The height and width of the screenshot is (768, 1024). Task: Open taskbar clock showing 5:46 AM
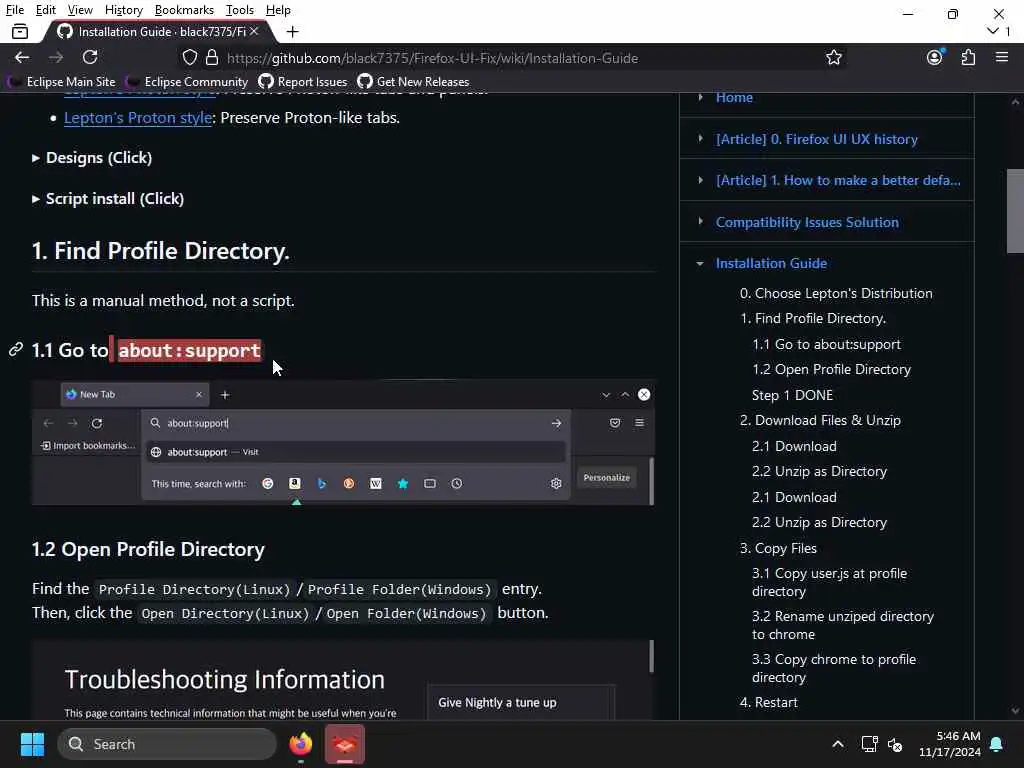point(949,744)
